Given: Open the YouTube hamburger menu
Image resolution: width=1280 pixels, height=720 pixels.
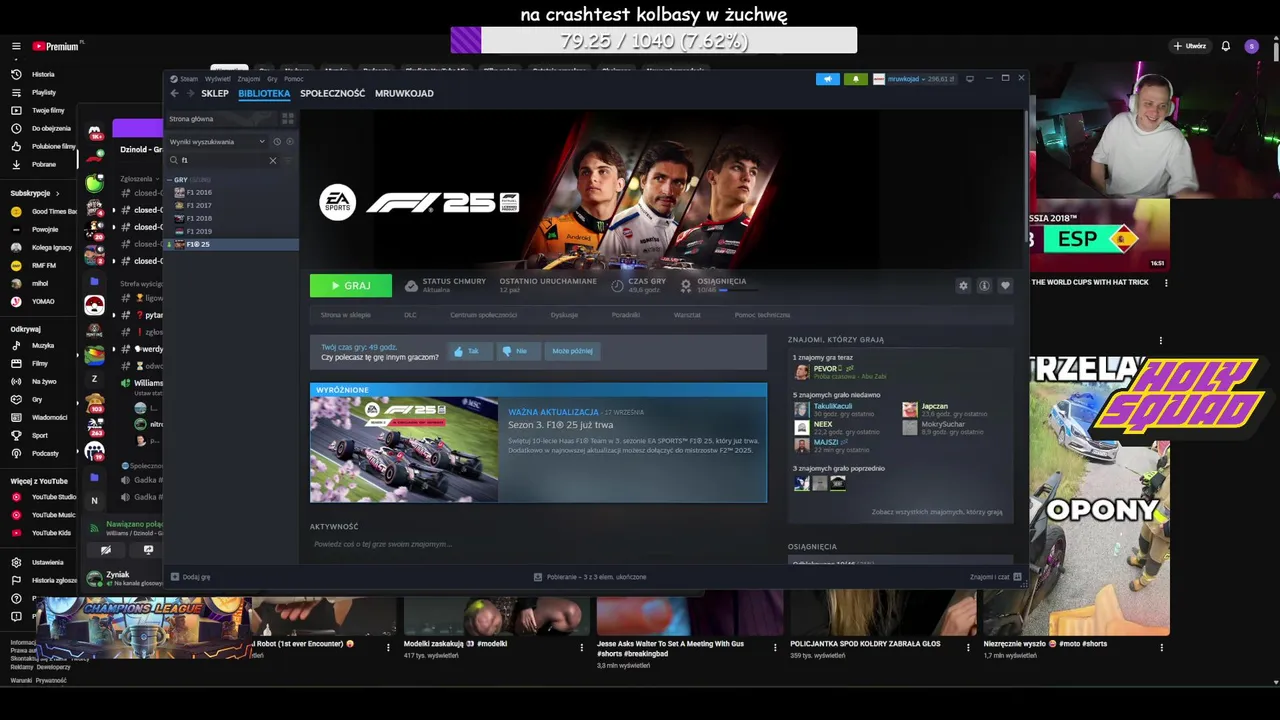Looking at the screenshot, I should click(16, 46).
